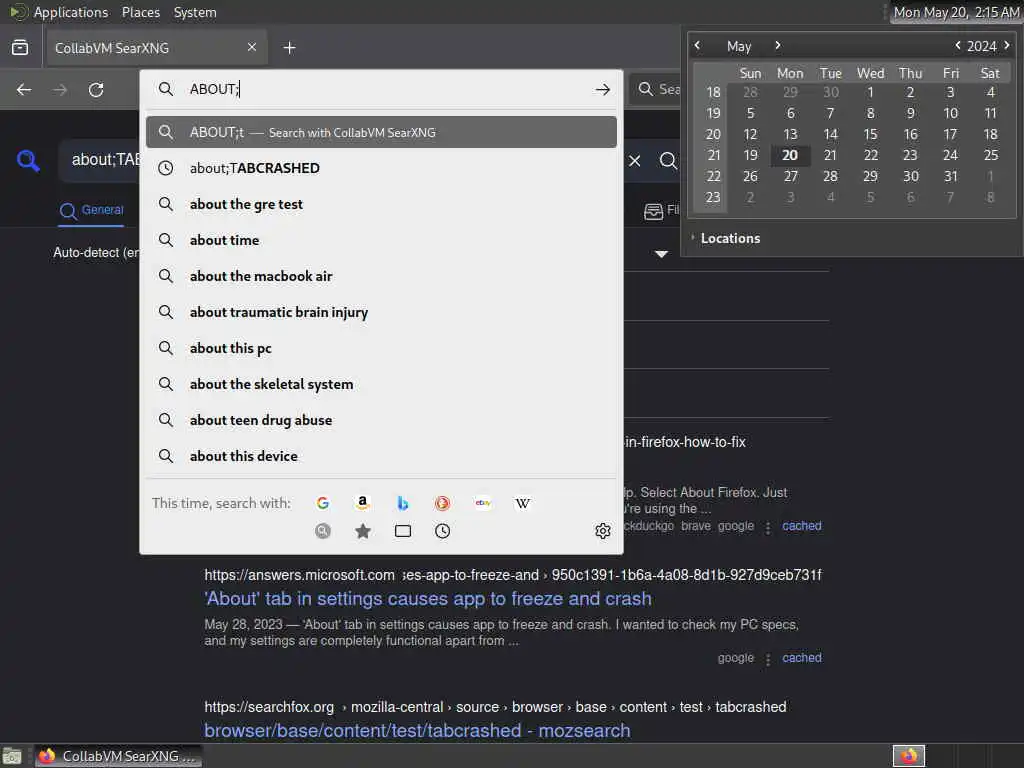Choose about;TABCRASHED history suggestion

click(381, 168)
